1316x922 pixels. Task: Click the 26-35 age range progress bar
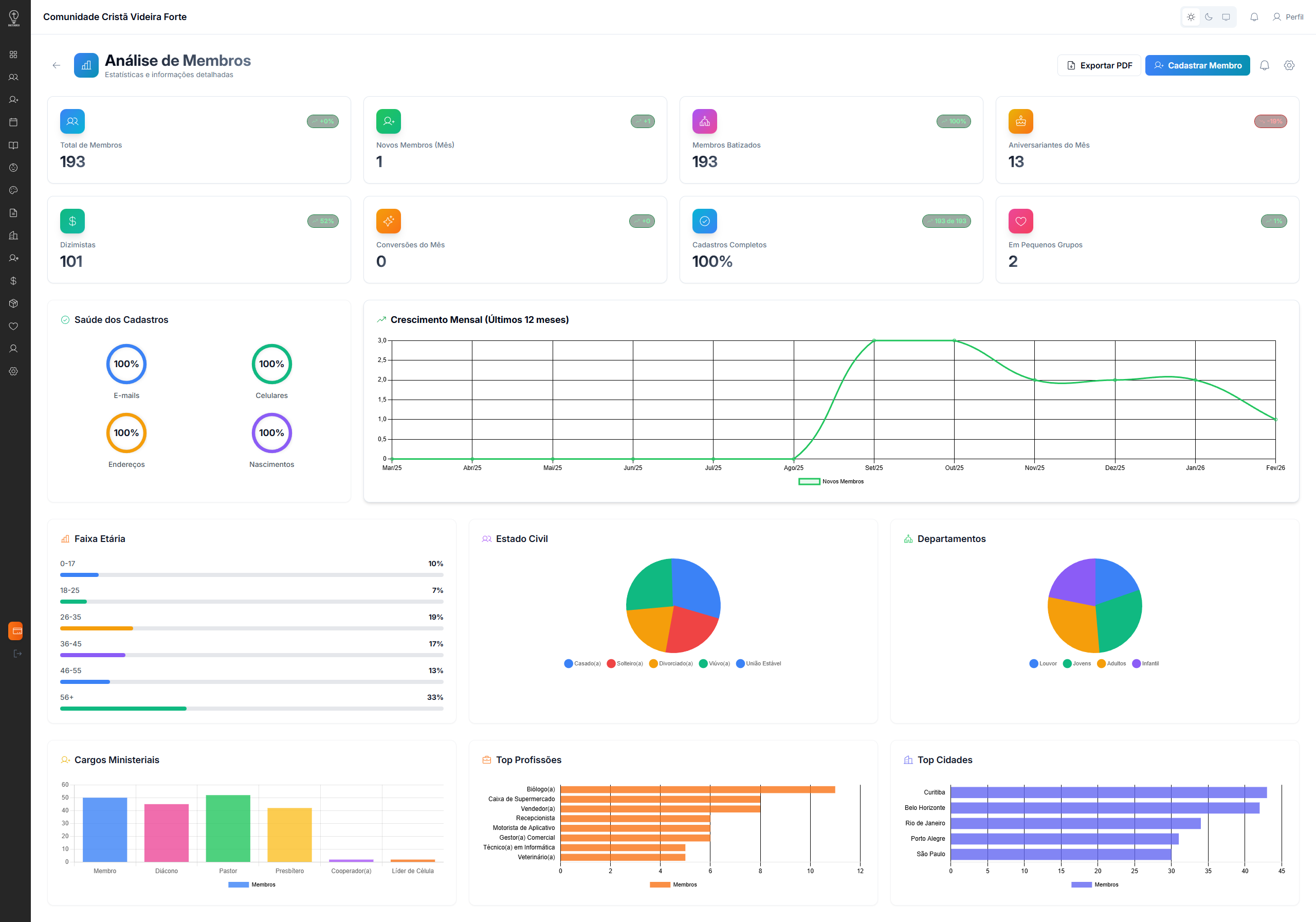click(251, 628)
